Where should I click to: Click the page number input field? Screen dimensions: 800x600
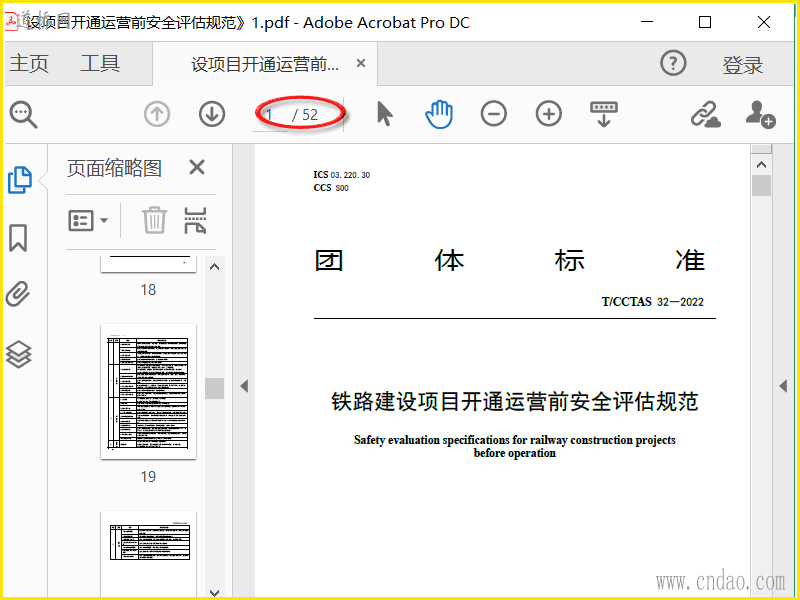point(270,115)
